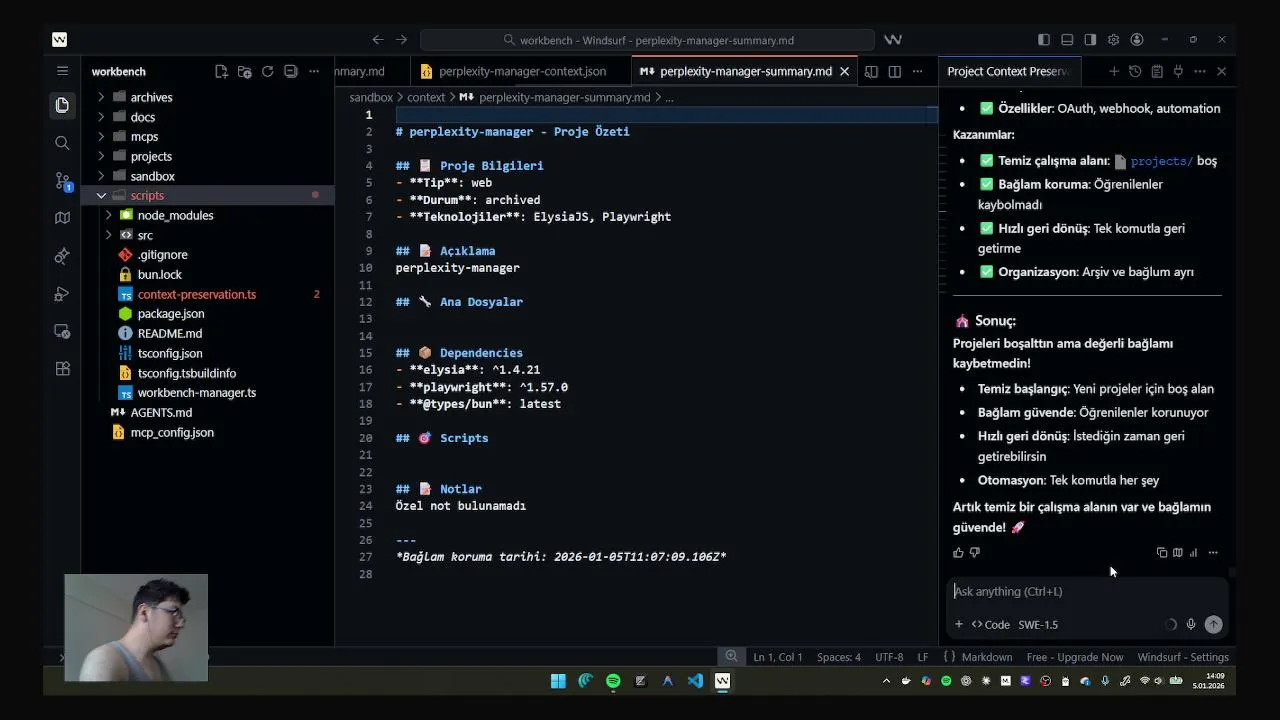
Task: Copy the Cascade response
Action: click(1161, 552)
